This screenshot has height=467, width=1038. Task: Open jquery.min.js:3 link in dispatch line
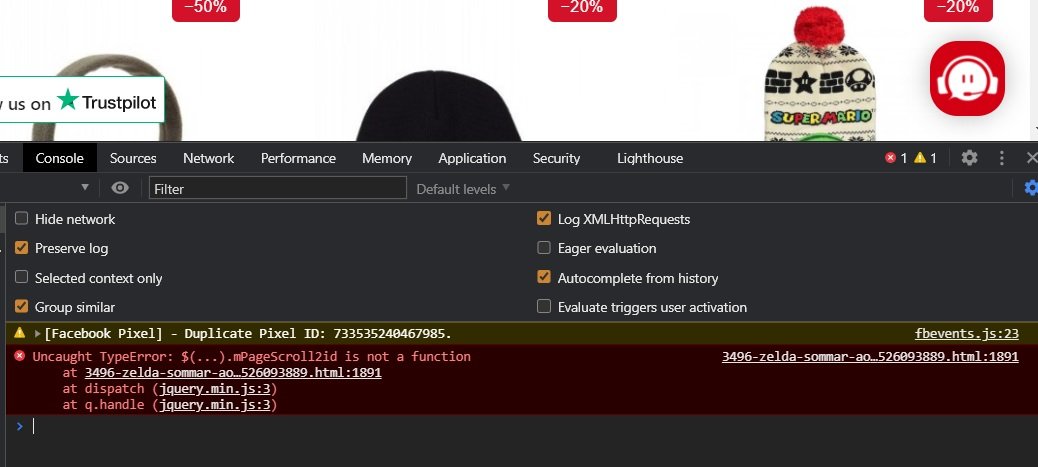[215, 389]
